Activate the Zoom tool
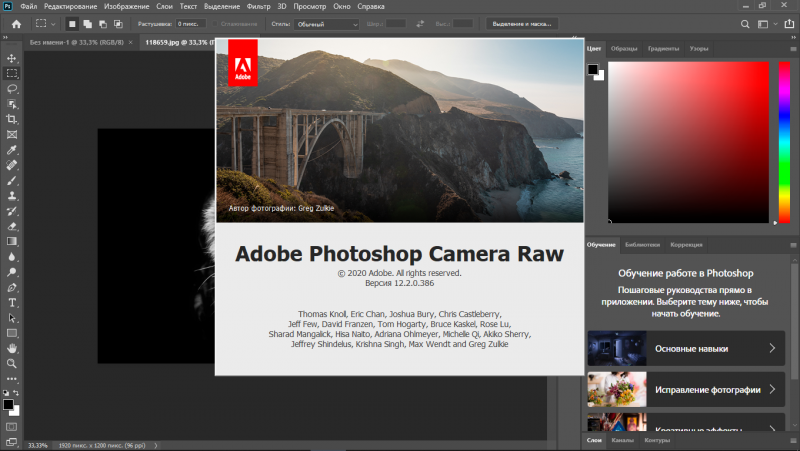The height and width of the screenshot is (451, 800). coord(12,363)
